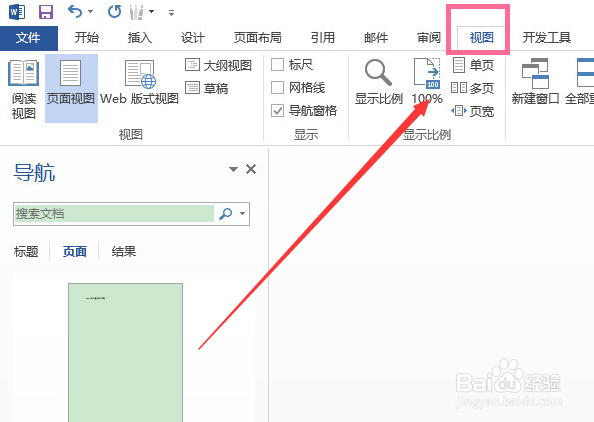Set zoom to 100%
The height and width of the screenshot is (422, 594).
tap(427, 82)
